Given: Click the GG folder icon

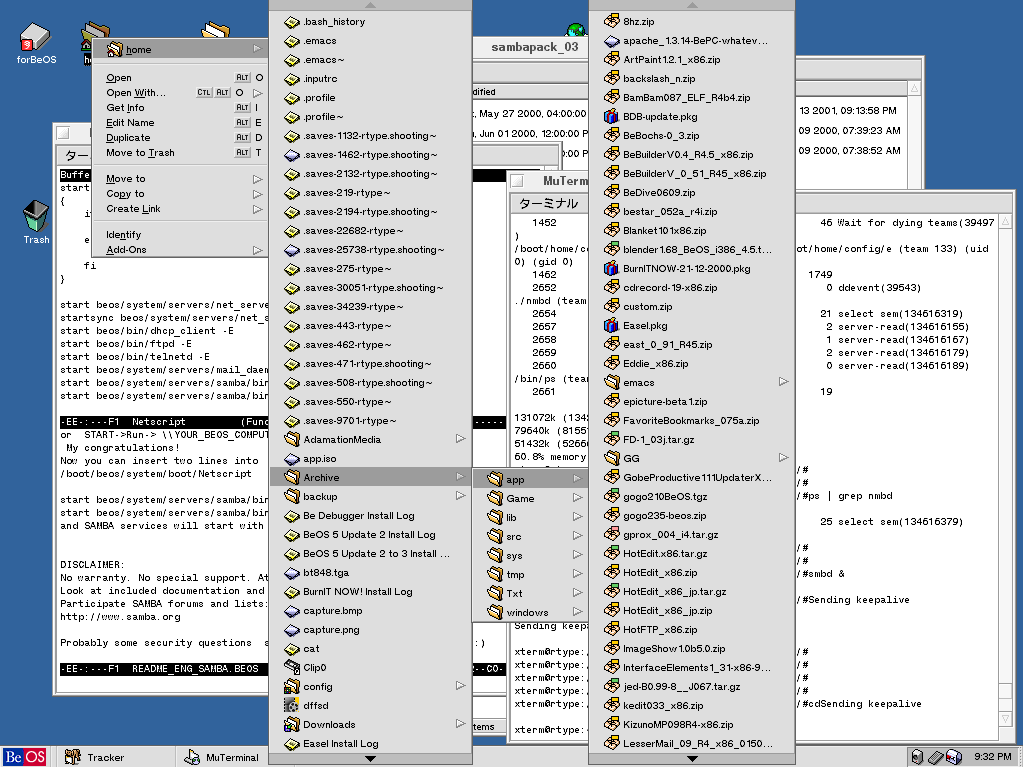Looking at the screenshot, I should (x=611, y=458).
